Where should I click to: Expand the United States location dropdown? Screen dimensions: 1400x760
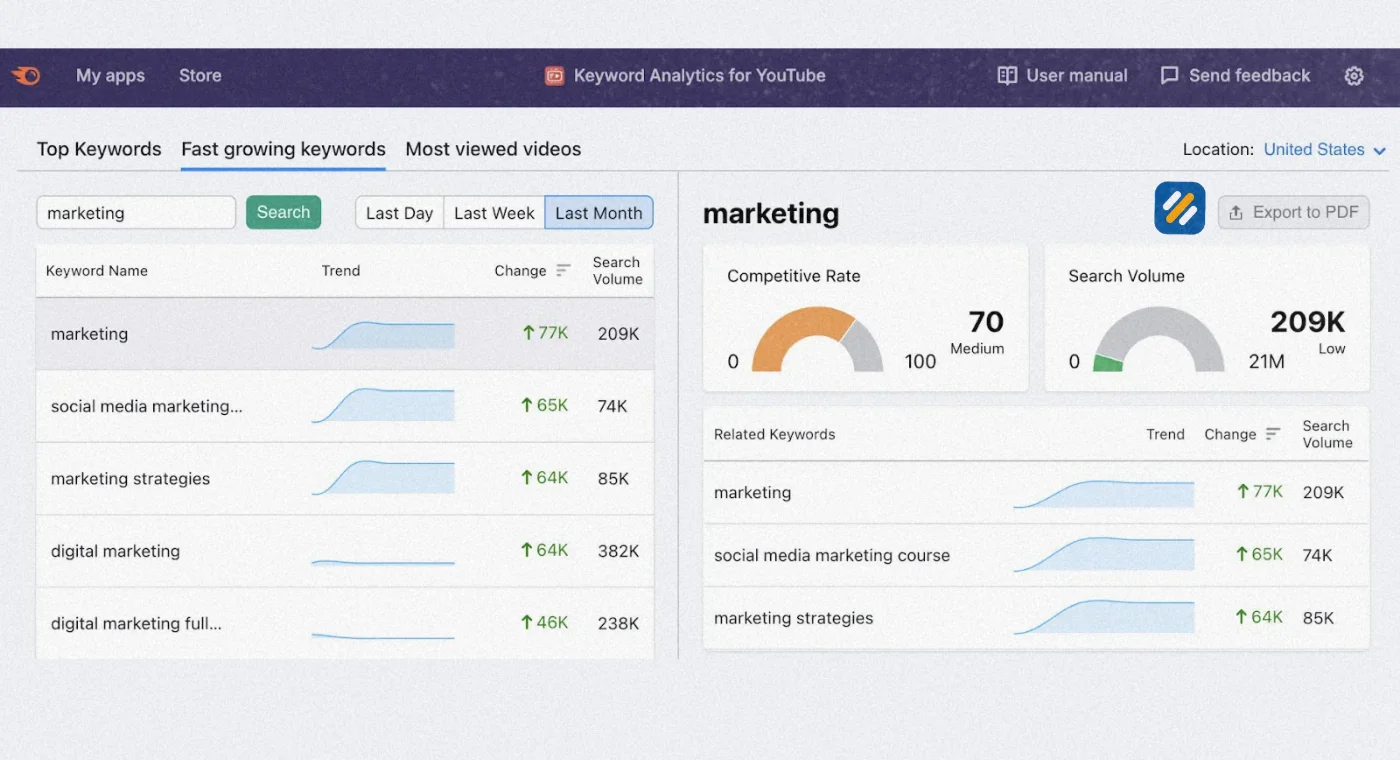[1324, 149]
